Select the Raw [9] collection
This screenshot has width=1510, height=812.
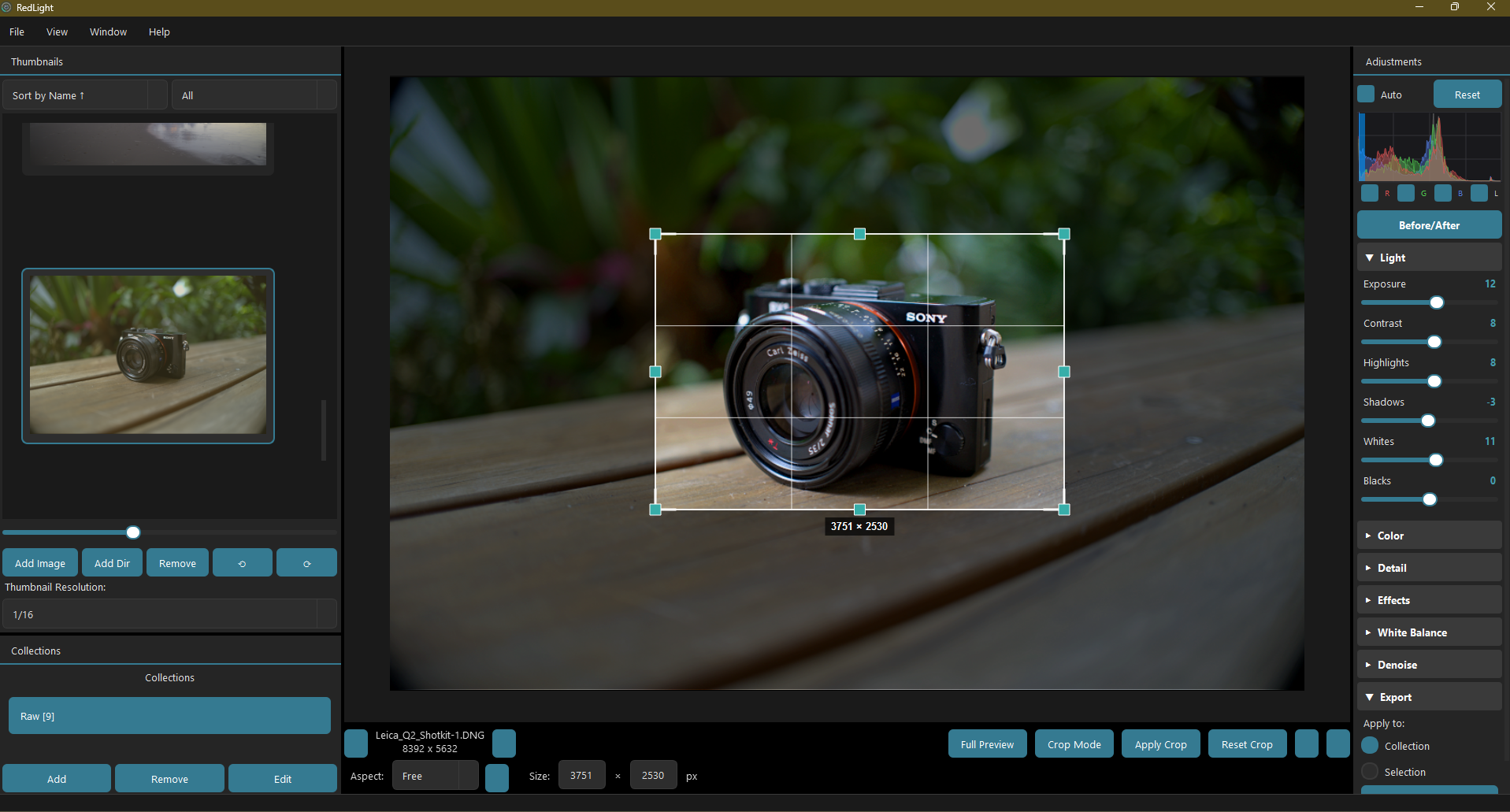pos(169,716)
